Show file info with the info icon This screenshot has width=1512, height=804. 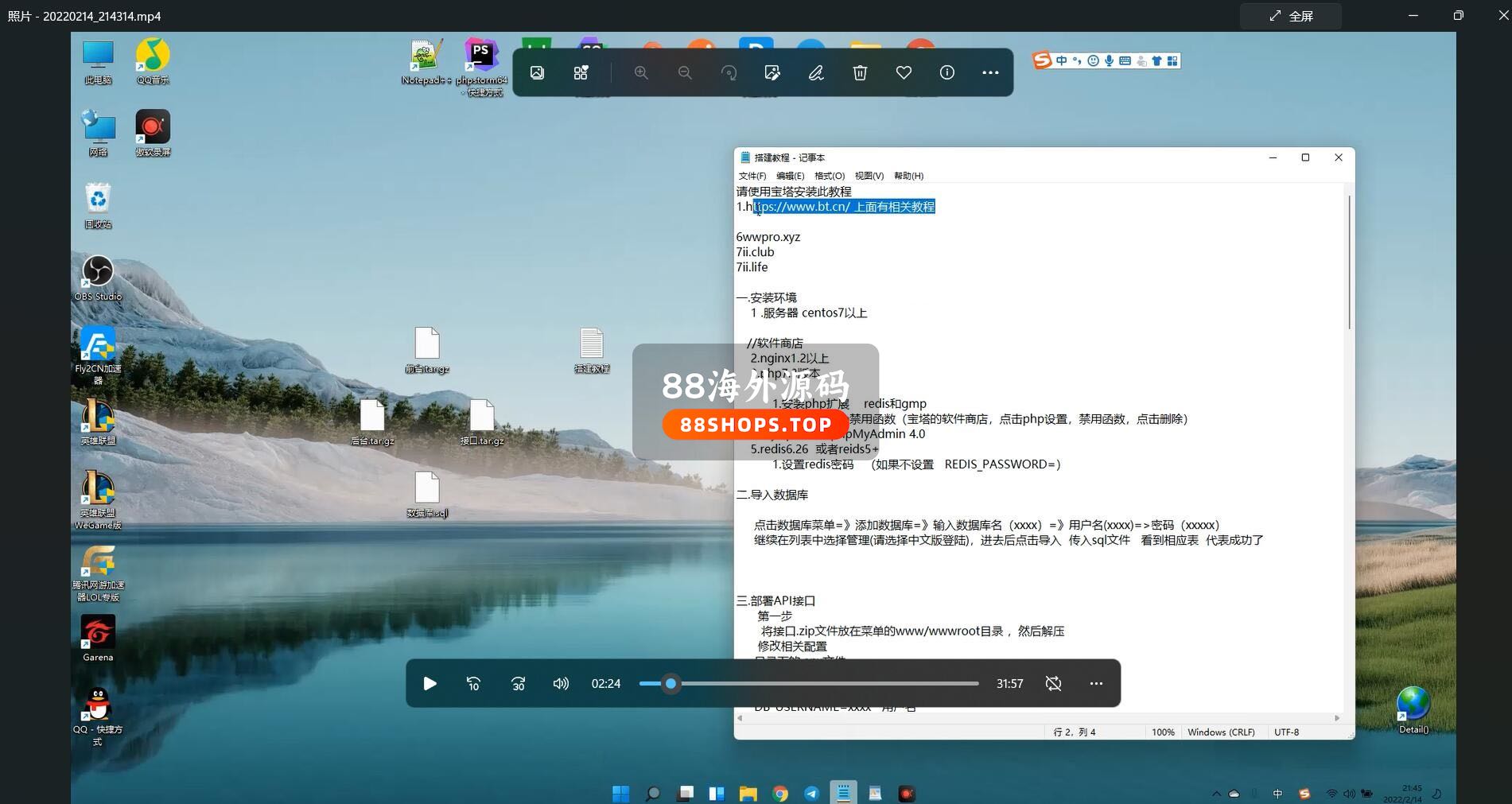tap(947, 72)
